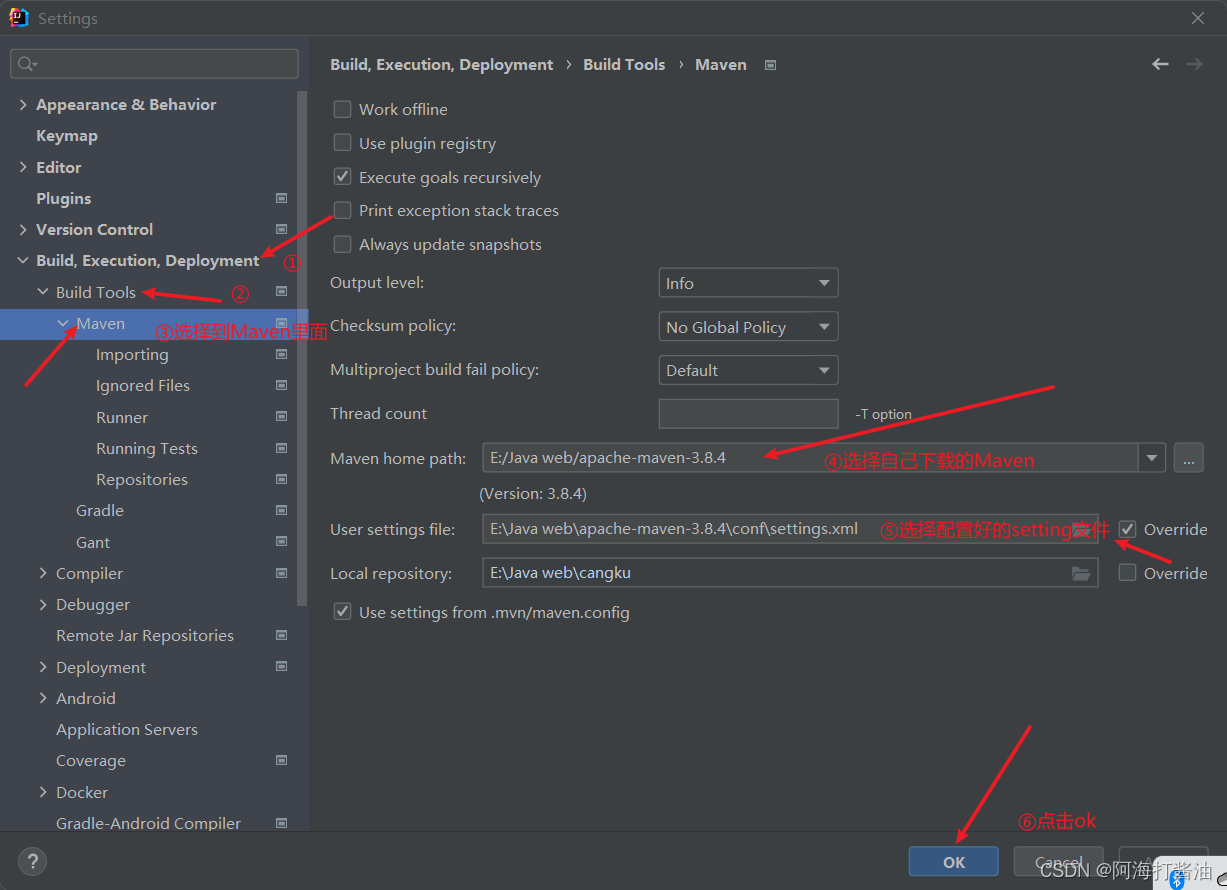
Task: Open the Checksum policy dropdown
Action: [x=748, y=327]
